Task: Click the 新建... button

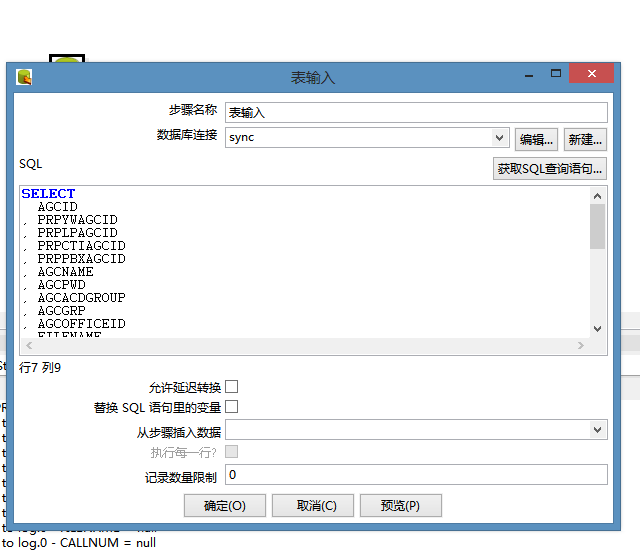Action: (x=585, y=140)
